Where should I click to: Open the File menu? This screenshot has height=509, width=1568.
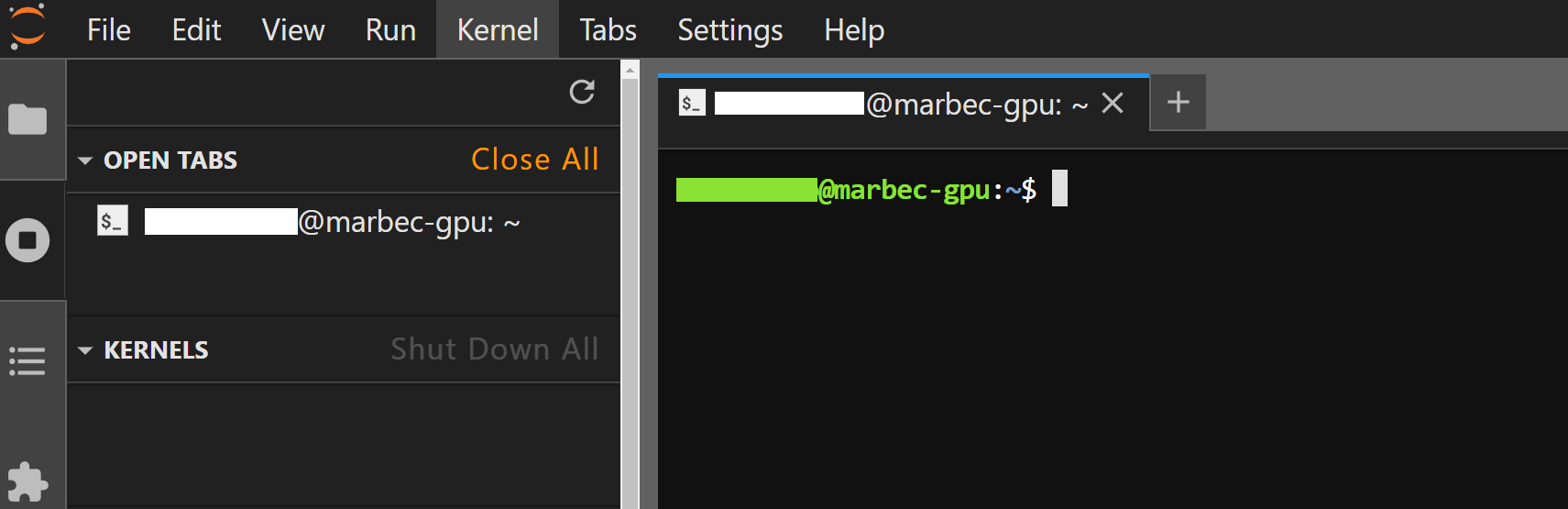pyautogui.click(x=108, y=30)
